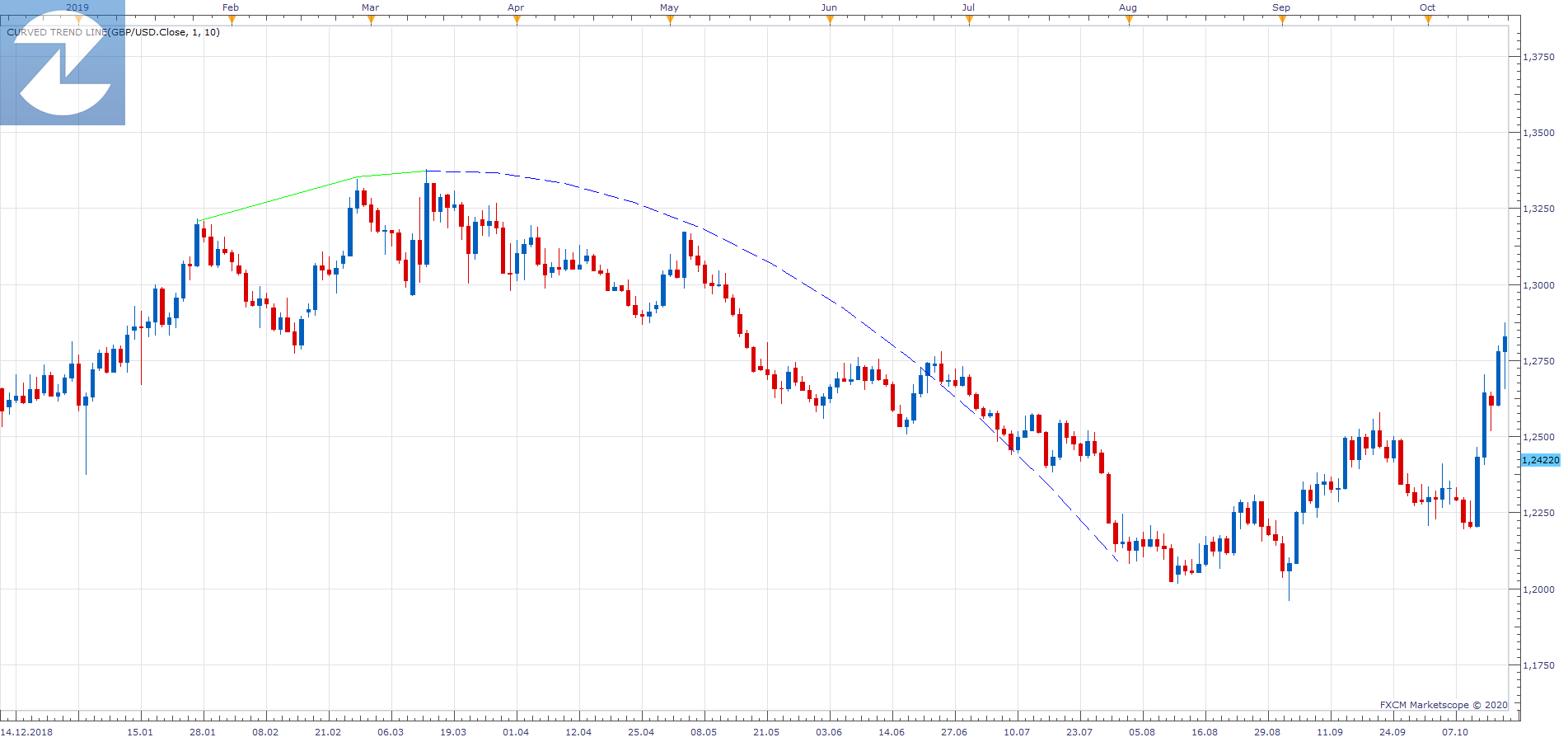1568x742 pixels.
Task: Click the current price tag 1,24220
Action: click(x=1540, y=460)
